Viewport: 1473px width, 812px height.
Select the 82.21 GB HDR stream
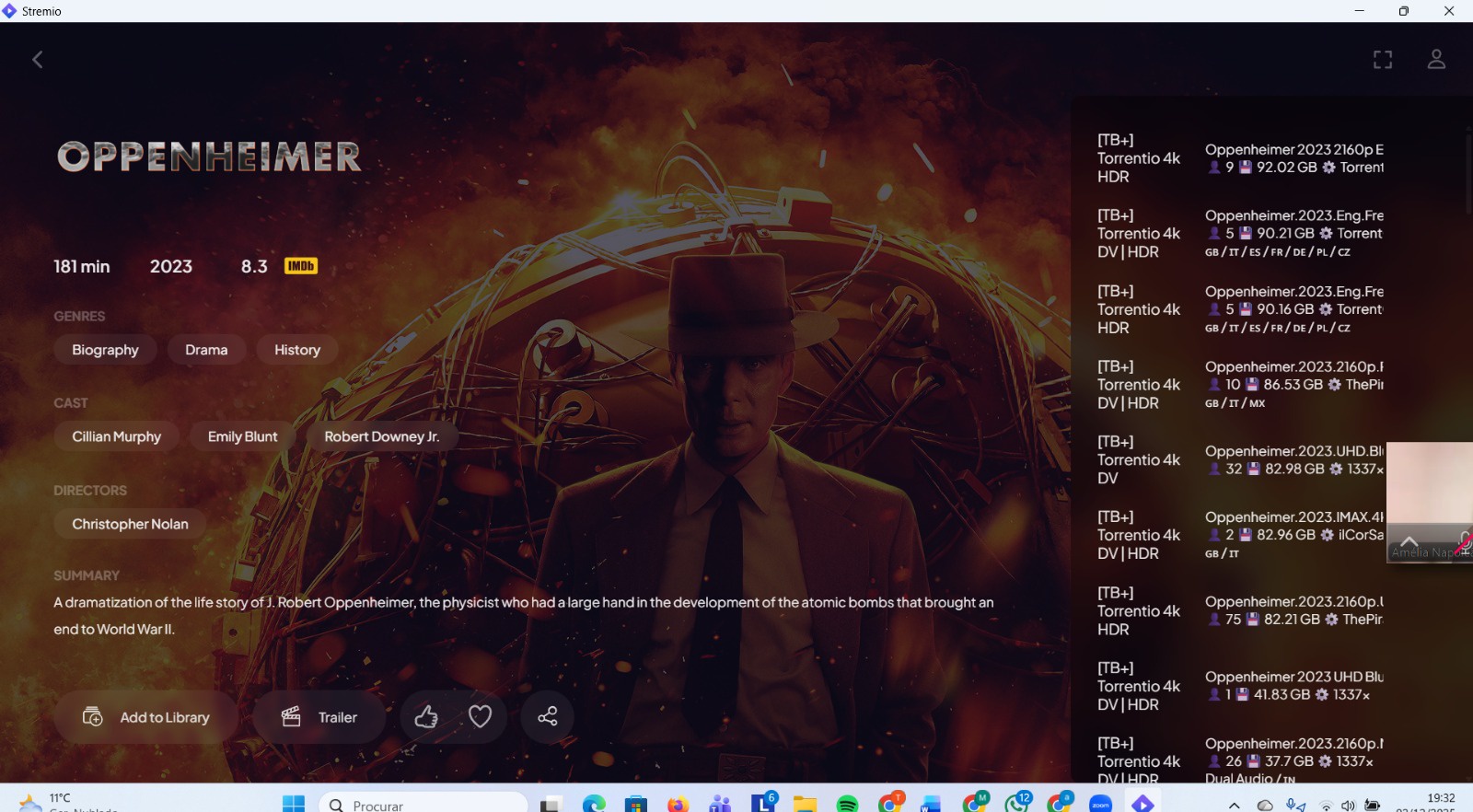[1240, 611]
